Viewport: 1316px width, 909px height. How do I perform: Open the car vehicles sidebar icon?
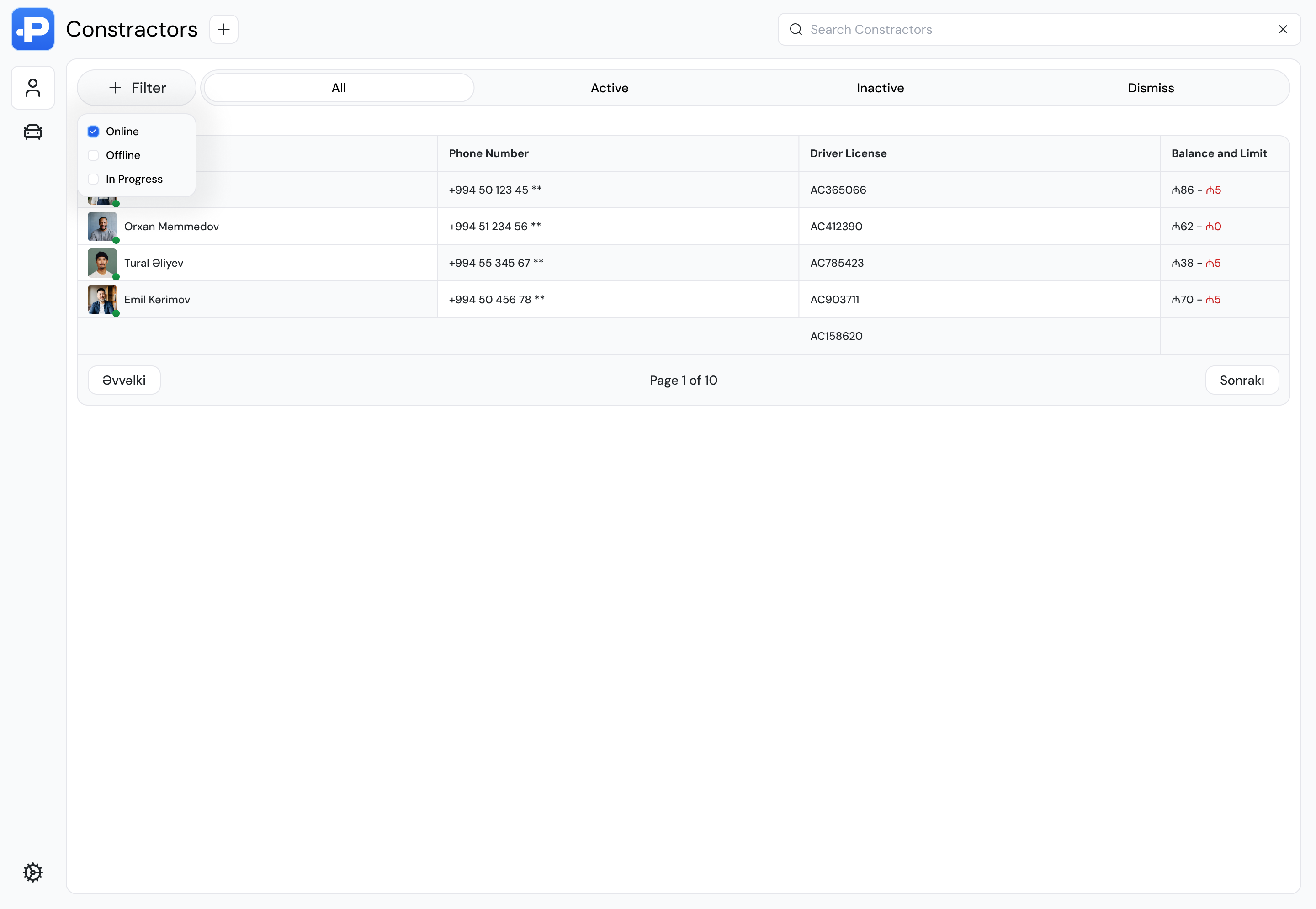32,132
